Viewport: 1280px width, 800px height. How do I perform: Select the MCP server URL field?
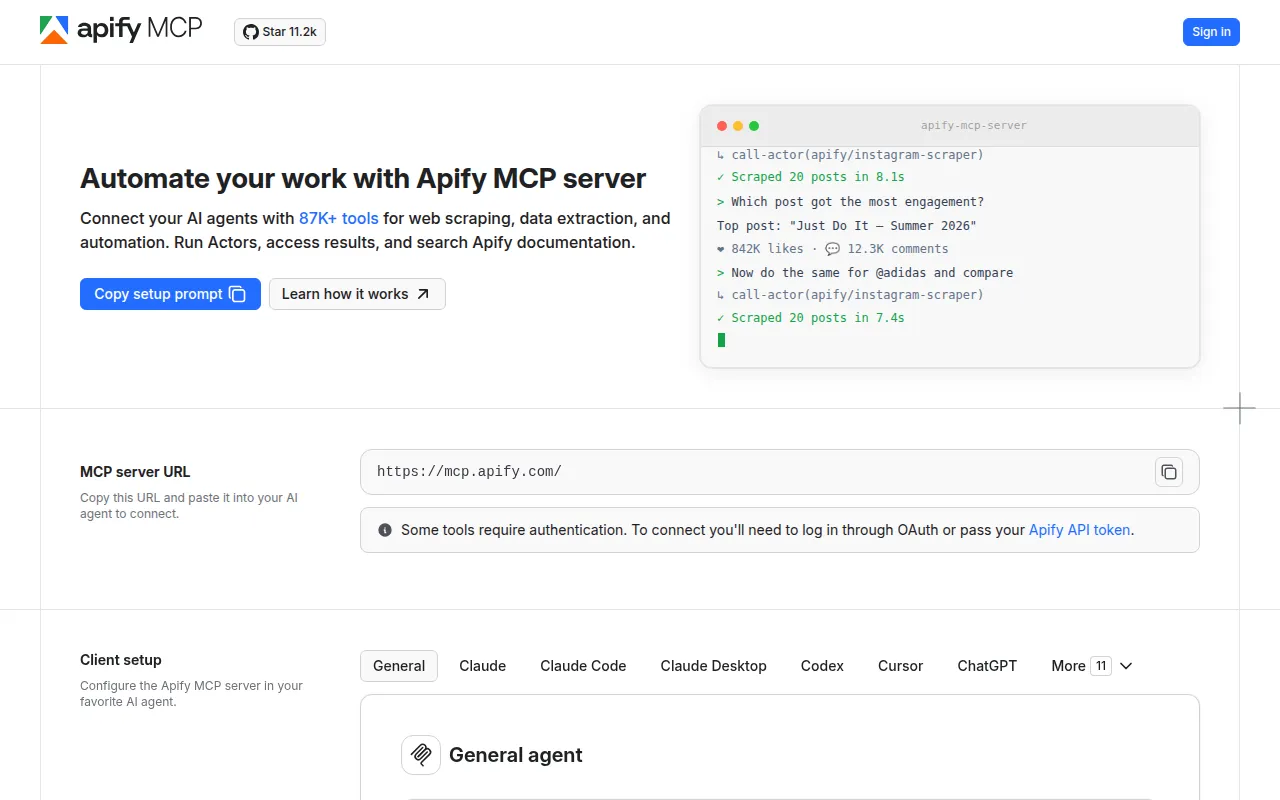[x=780, y=472]
